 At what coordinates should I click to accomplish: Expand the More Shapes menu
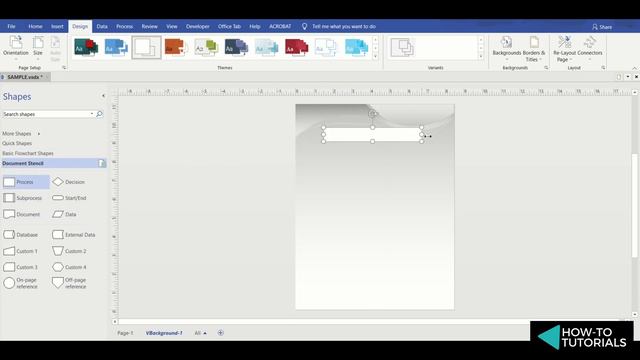click(x=21, y=134)
